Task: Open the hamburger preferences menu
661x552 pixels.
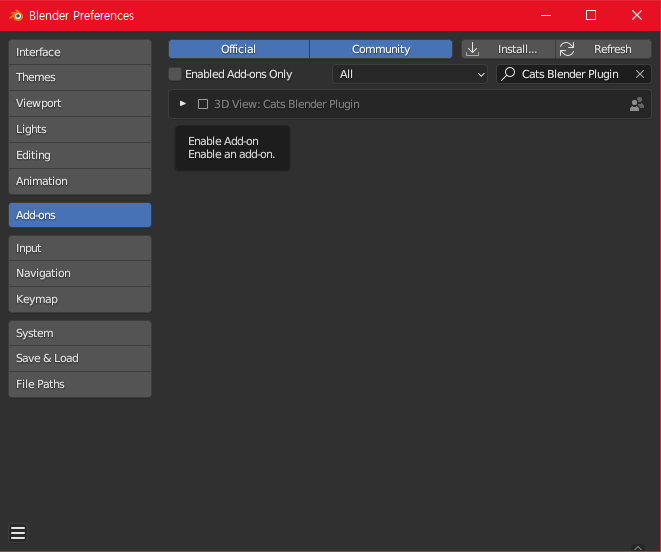Action: pyautogui.click(x=18, y=533)
